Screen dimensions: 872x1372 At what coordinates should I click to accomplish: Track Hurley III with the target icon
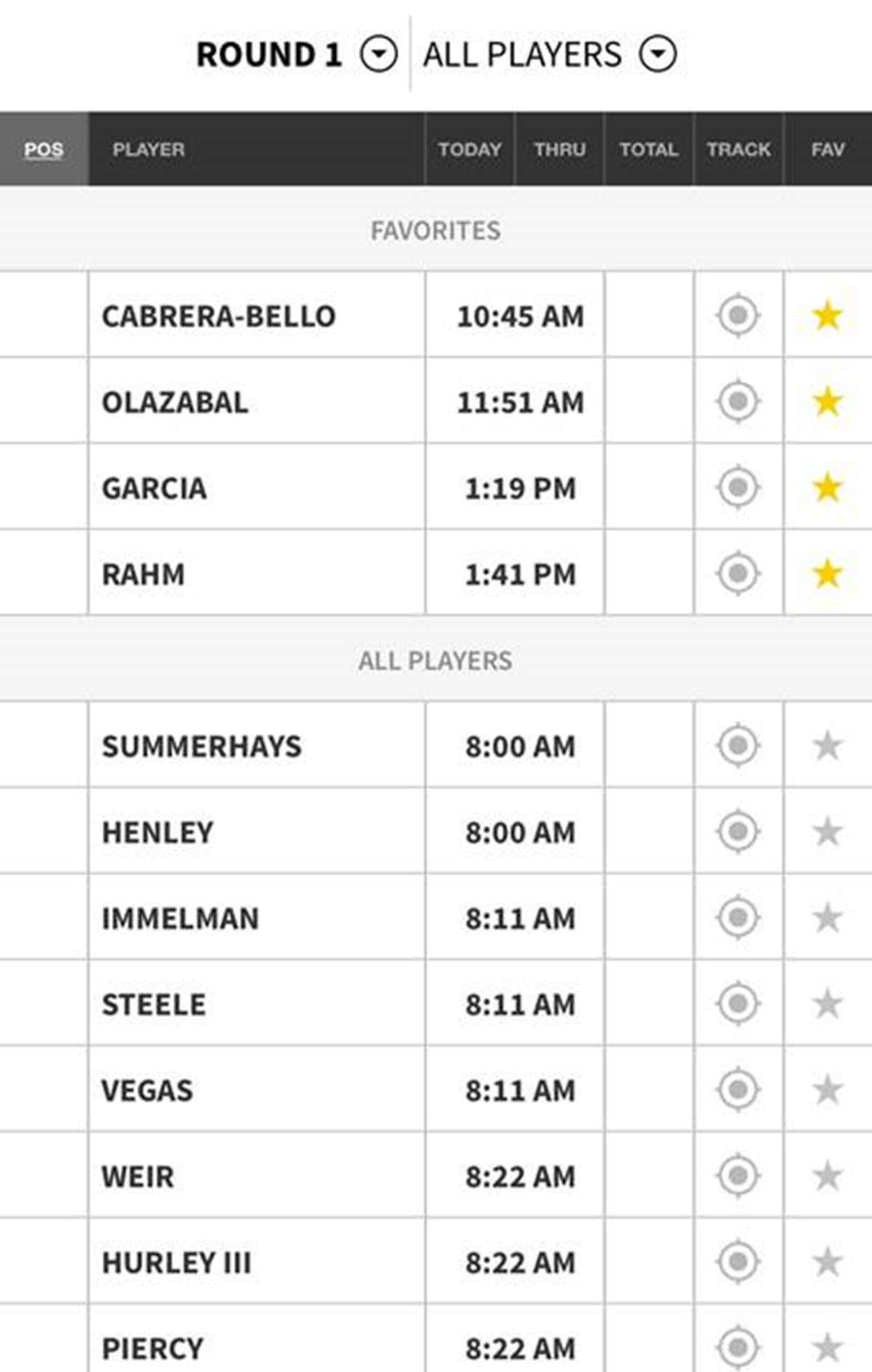(738, 1261)
